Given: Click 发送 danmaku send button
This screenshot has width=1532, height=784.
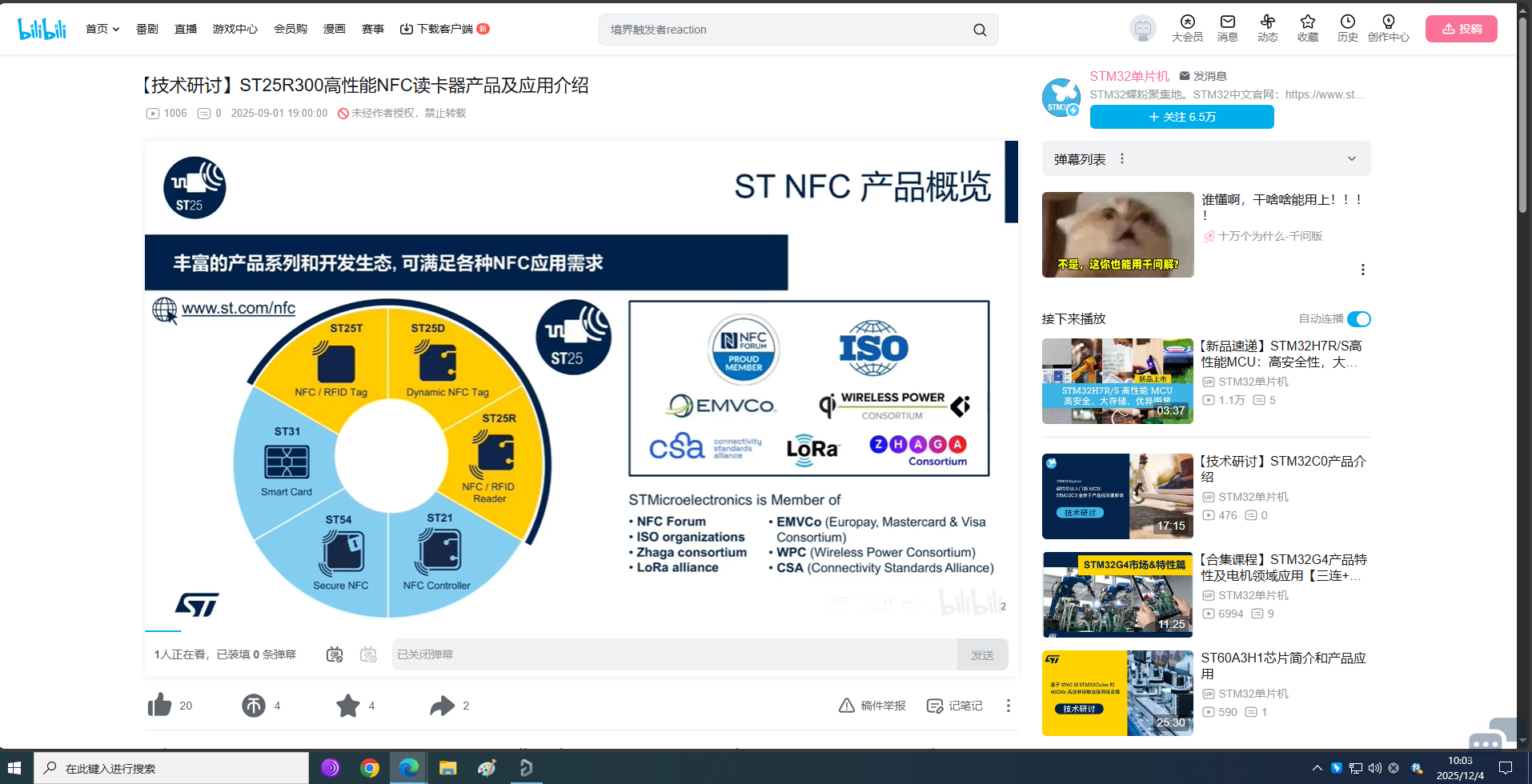Looking at the screenshot, I should [x=982, y=654].
